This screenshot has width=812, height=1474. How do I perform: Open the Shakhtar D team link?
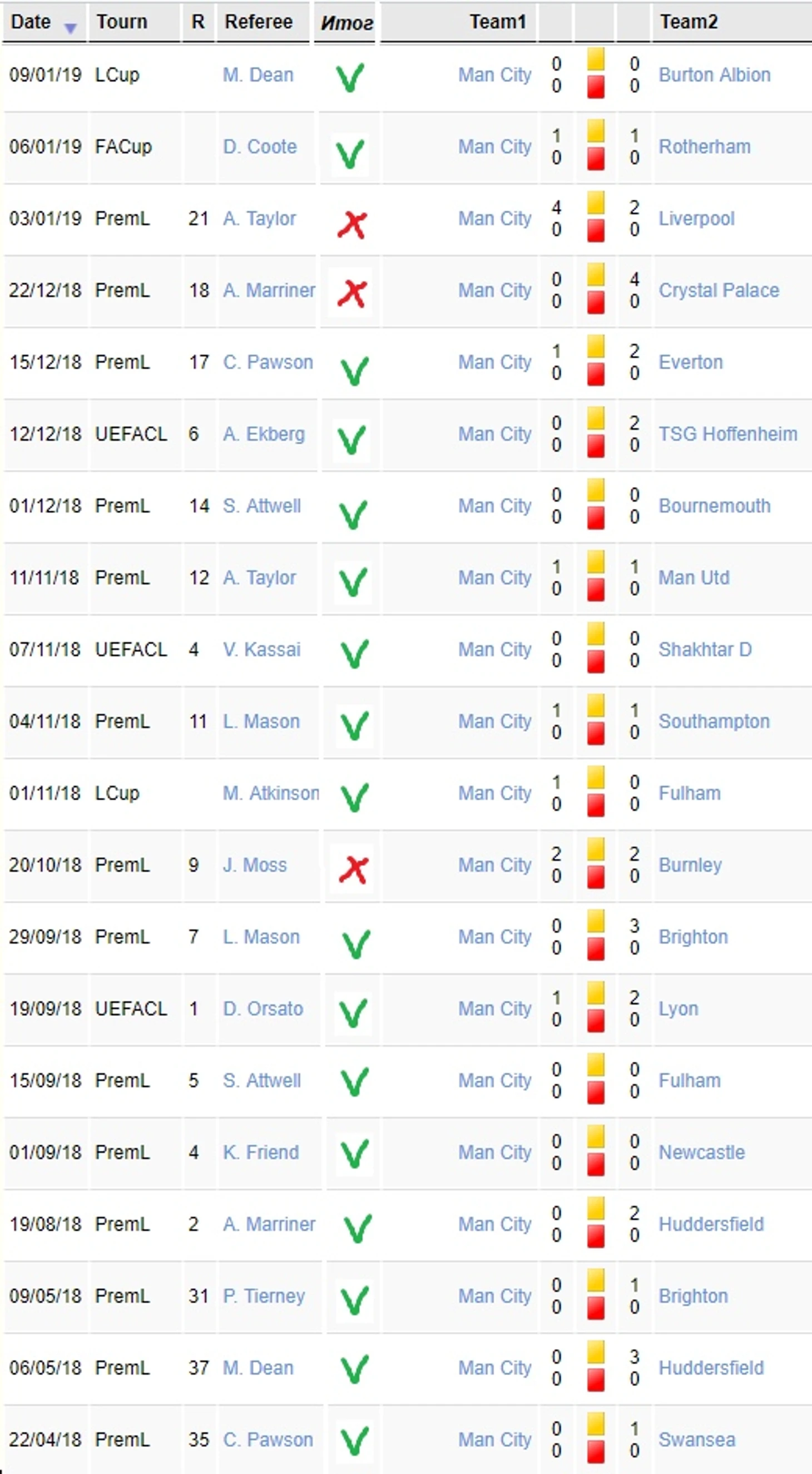click(x=705, y=650)
